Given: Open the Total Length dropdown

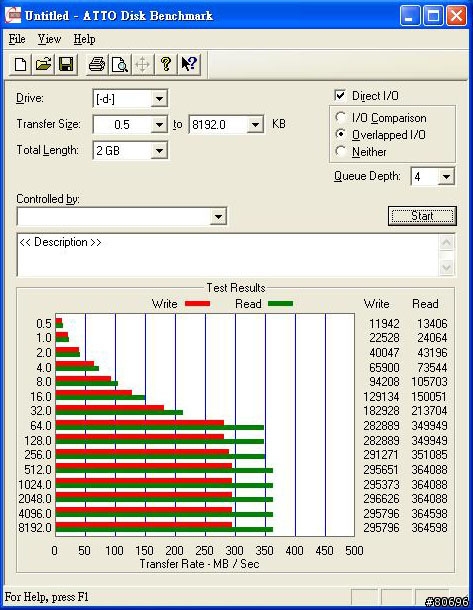Looking at the screenshot, I should pyautogui.click(x=159, y=151).
